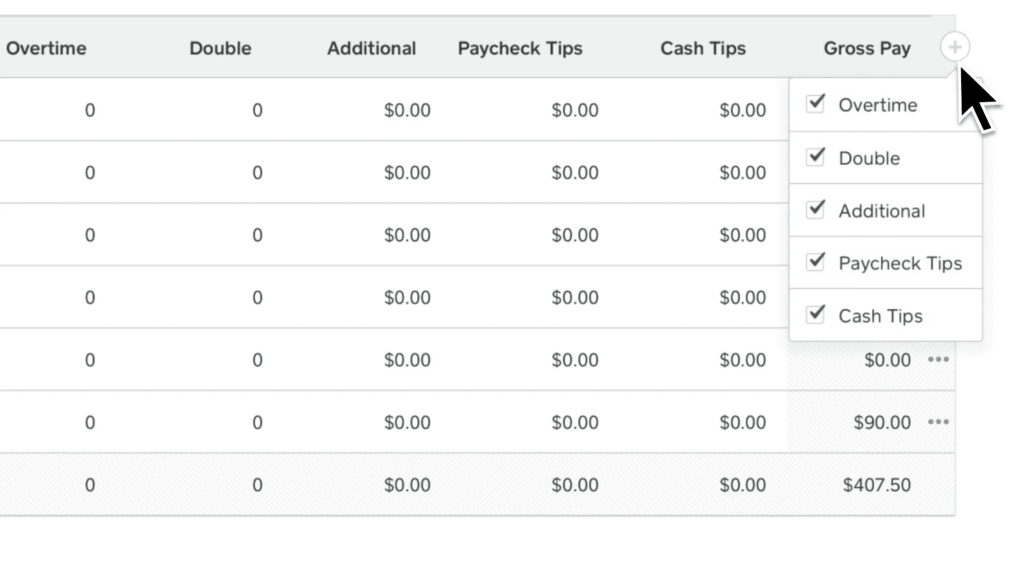Uncheck the Double column checkbox
This screenshot has height=568, width=1024.
816,157
